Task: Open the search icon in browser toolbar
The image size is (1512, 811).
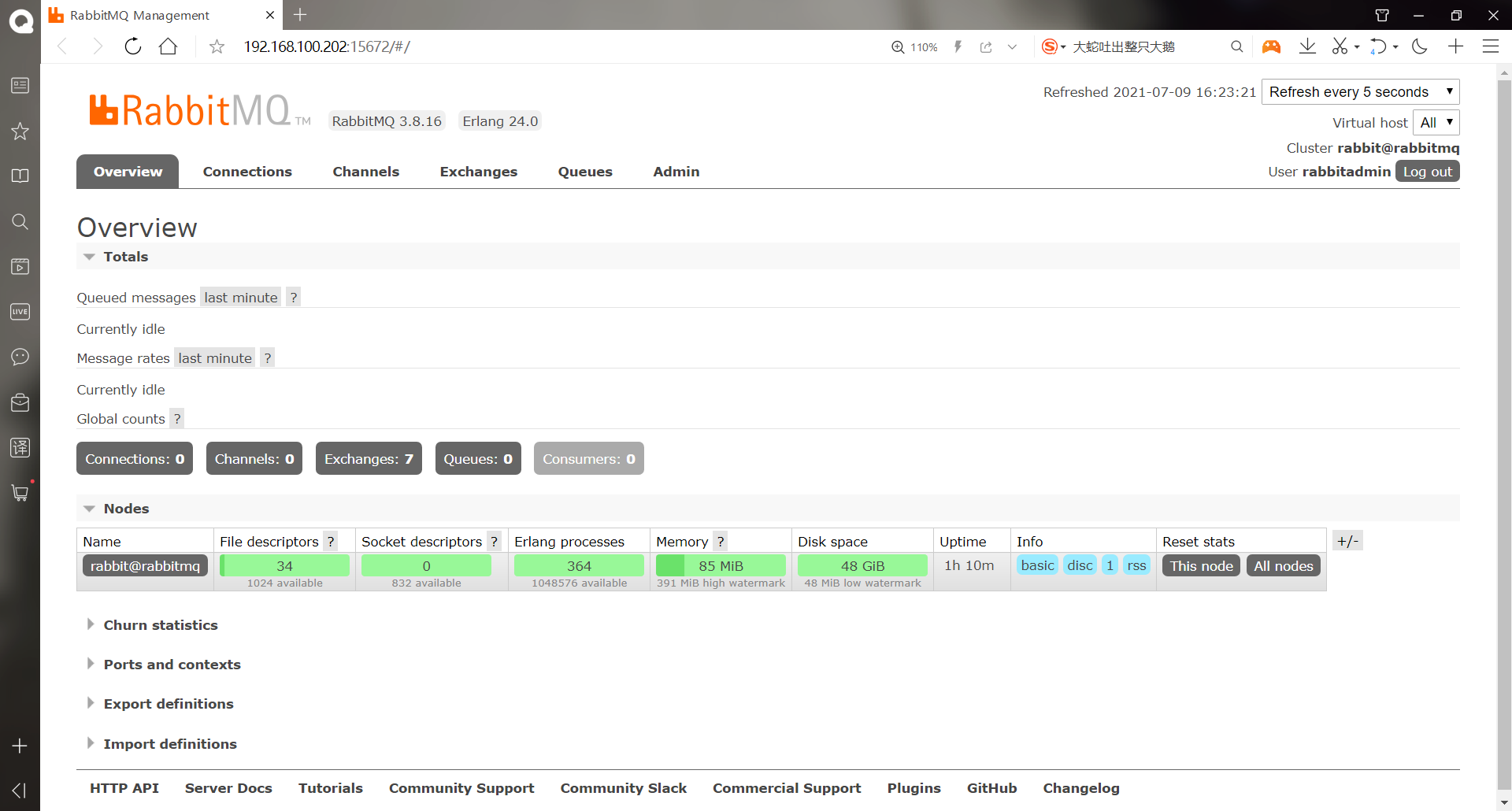Action: [1236, 46]
